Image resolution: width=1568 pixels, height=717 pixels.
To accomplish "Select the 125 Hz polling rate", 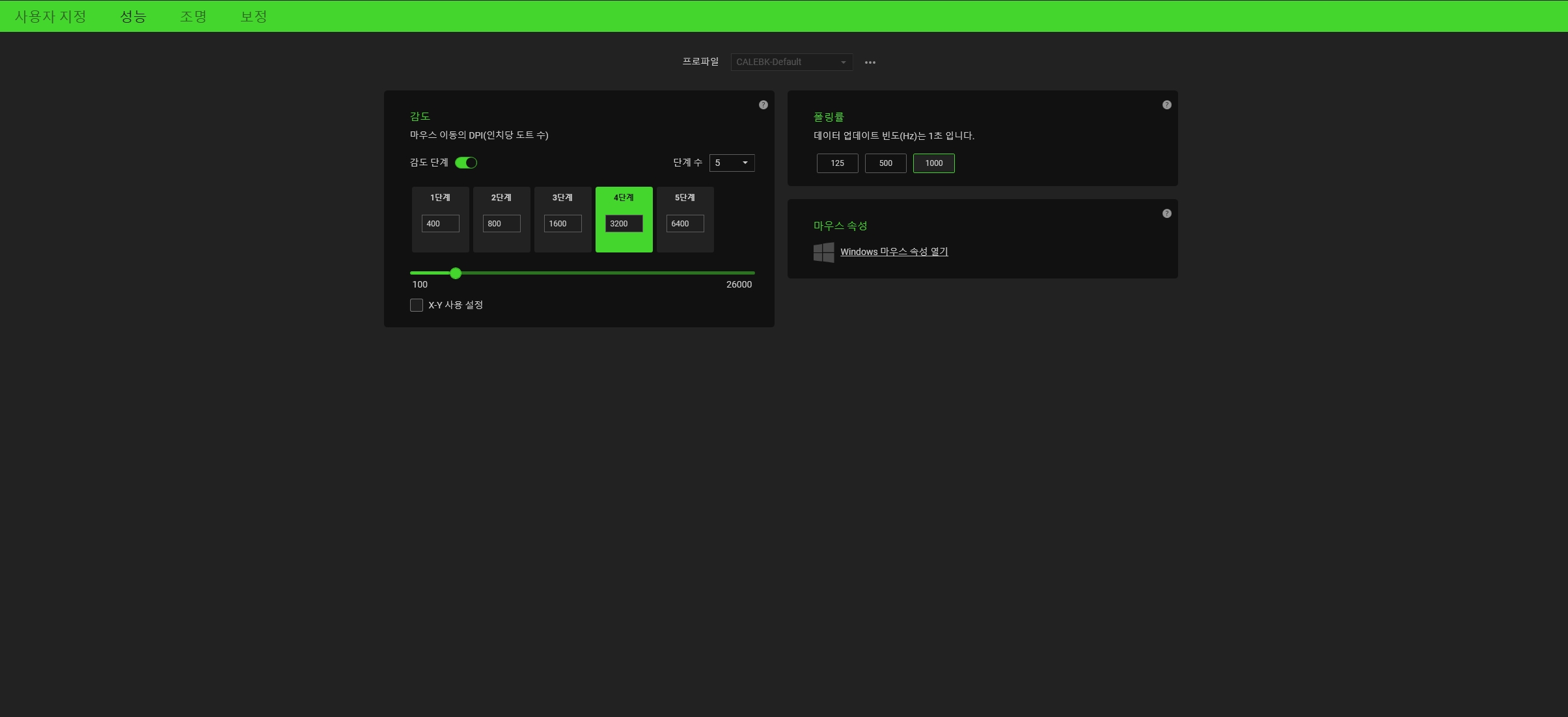I will tap(837, 163).
